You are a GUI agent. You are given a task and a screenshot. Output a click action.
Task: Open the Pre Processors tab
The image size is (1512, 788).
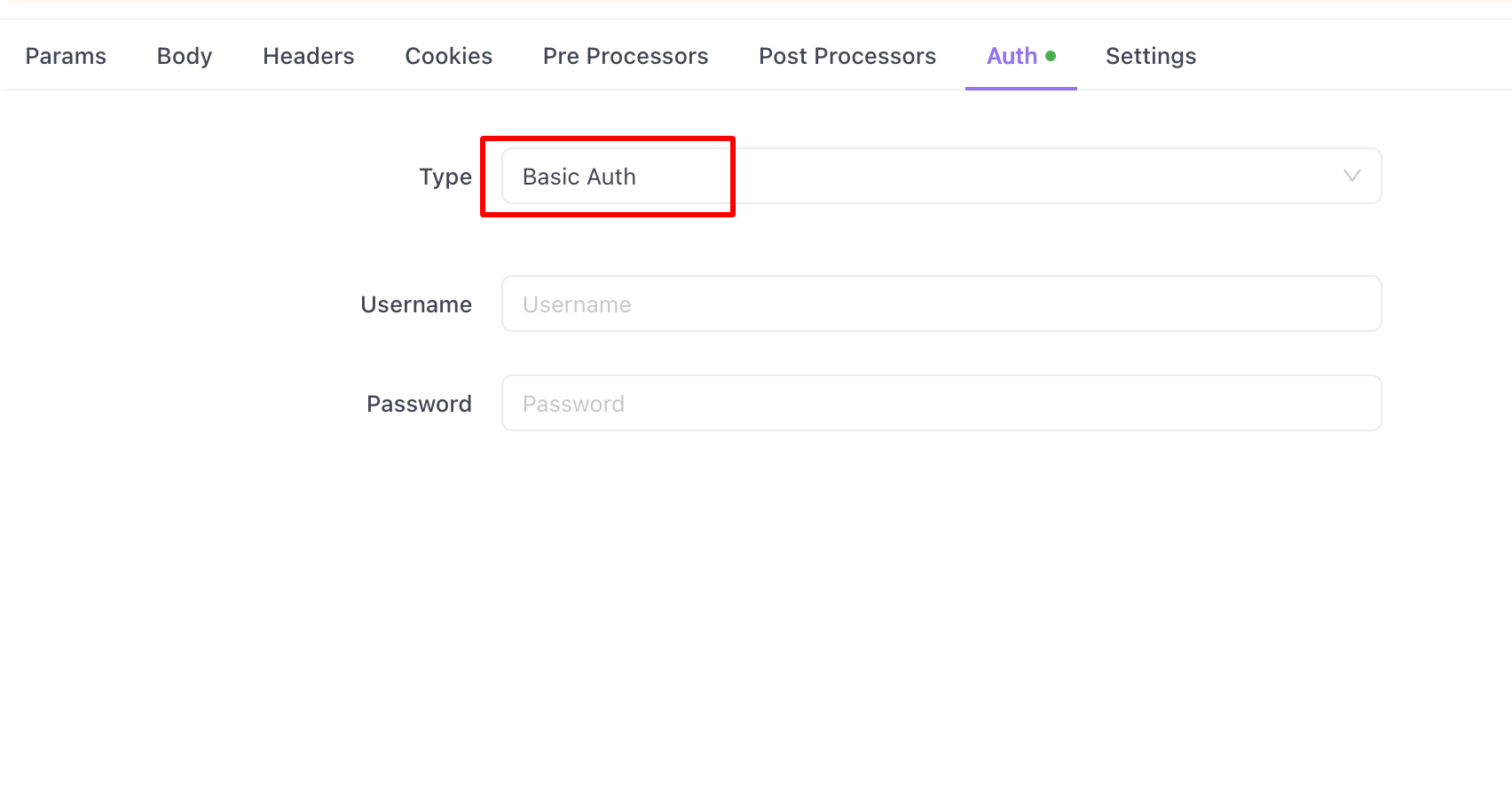(x=626, y=55)
